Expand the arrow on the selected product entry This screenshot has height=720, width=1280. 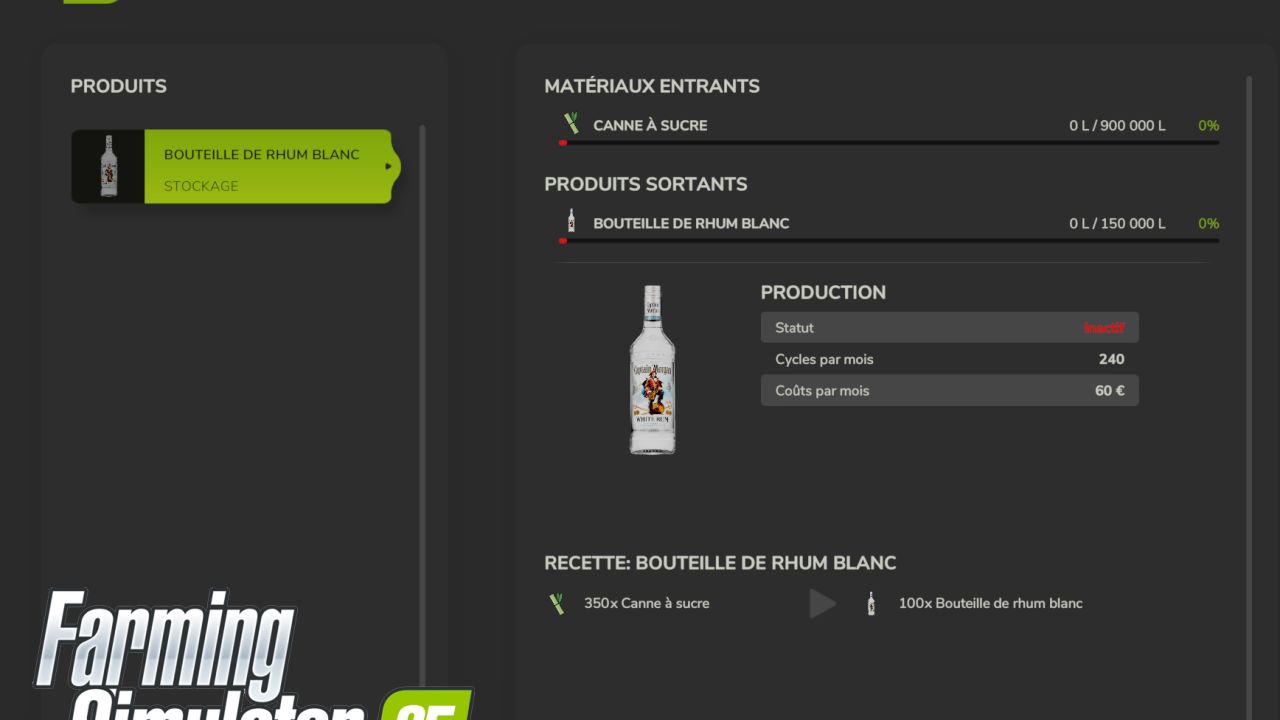click(x=389, y=166)
